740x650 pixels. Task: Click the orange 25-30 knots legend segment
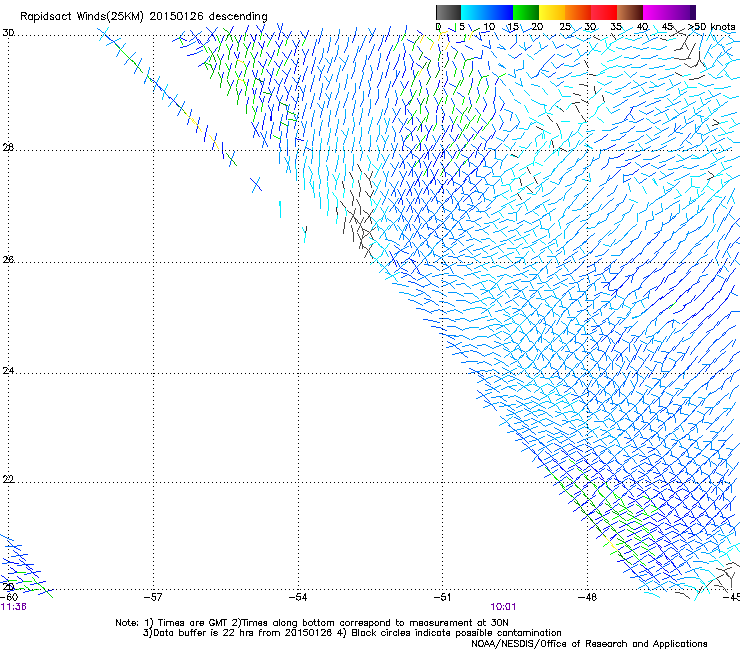(578, 12)
